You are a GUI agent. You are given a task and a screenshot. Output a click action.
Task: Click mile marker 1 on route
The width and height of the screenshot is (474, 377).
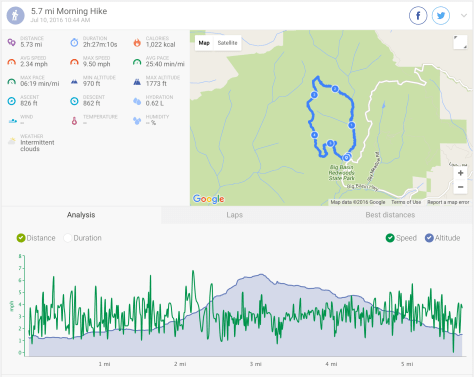click(x=352, y=125)
